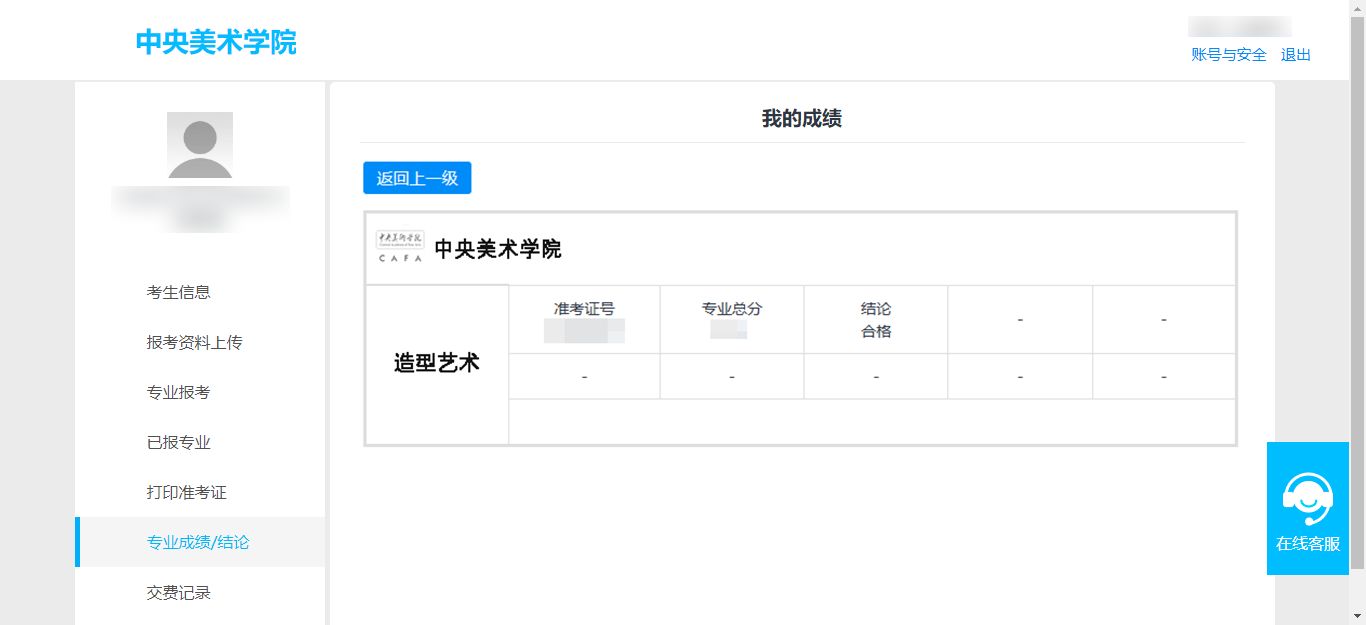Open 已报专业 sidebar item
1366x625 pixels.
179,442
